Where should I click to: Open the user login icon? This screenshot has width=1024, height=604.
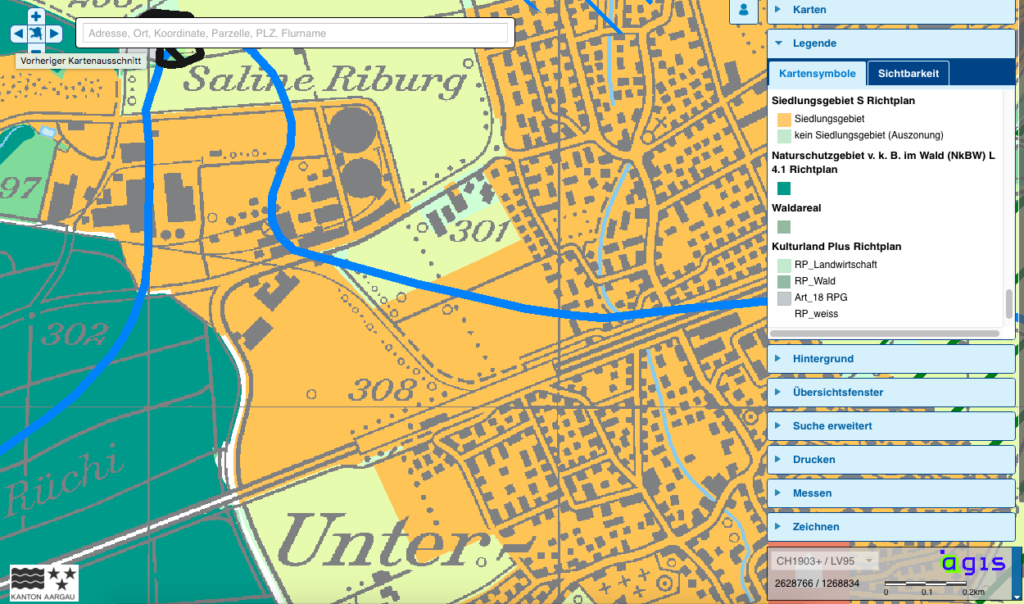[x=743, y=10]
